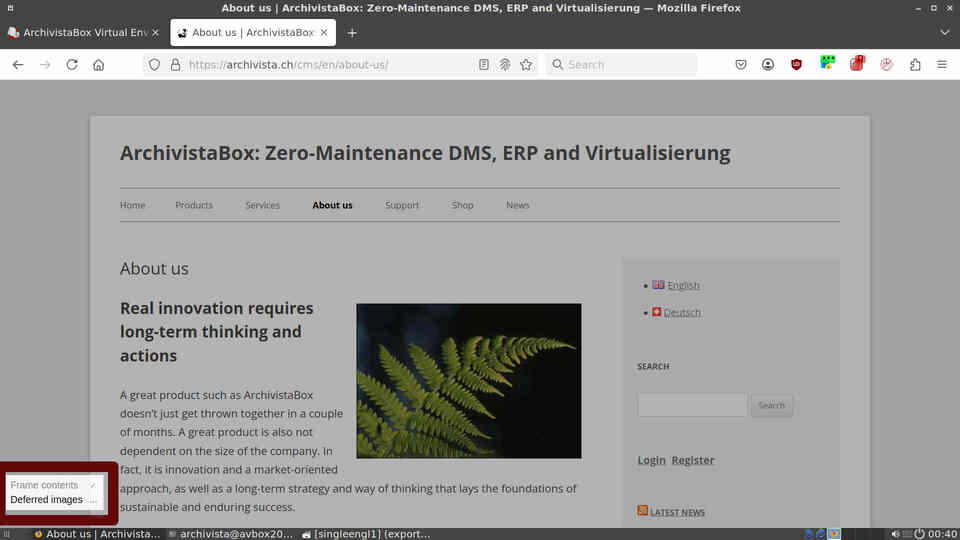Click the highlighted Firefox tray icon in taskbar
The height and width of the screenshot is (540, 960).
(x=834, y=534)
